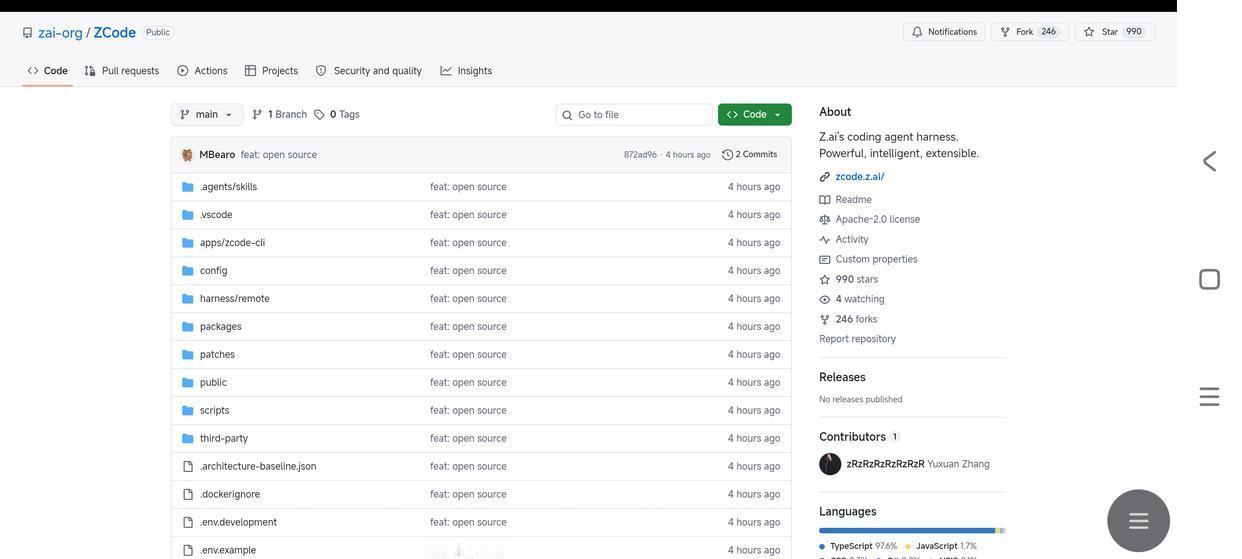Screen dimensions: 1242x559
Task: Open the apps/zcode-cli folder
Action: 232,243
